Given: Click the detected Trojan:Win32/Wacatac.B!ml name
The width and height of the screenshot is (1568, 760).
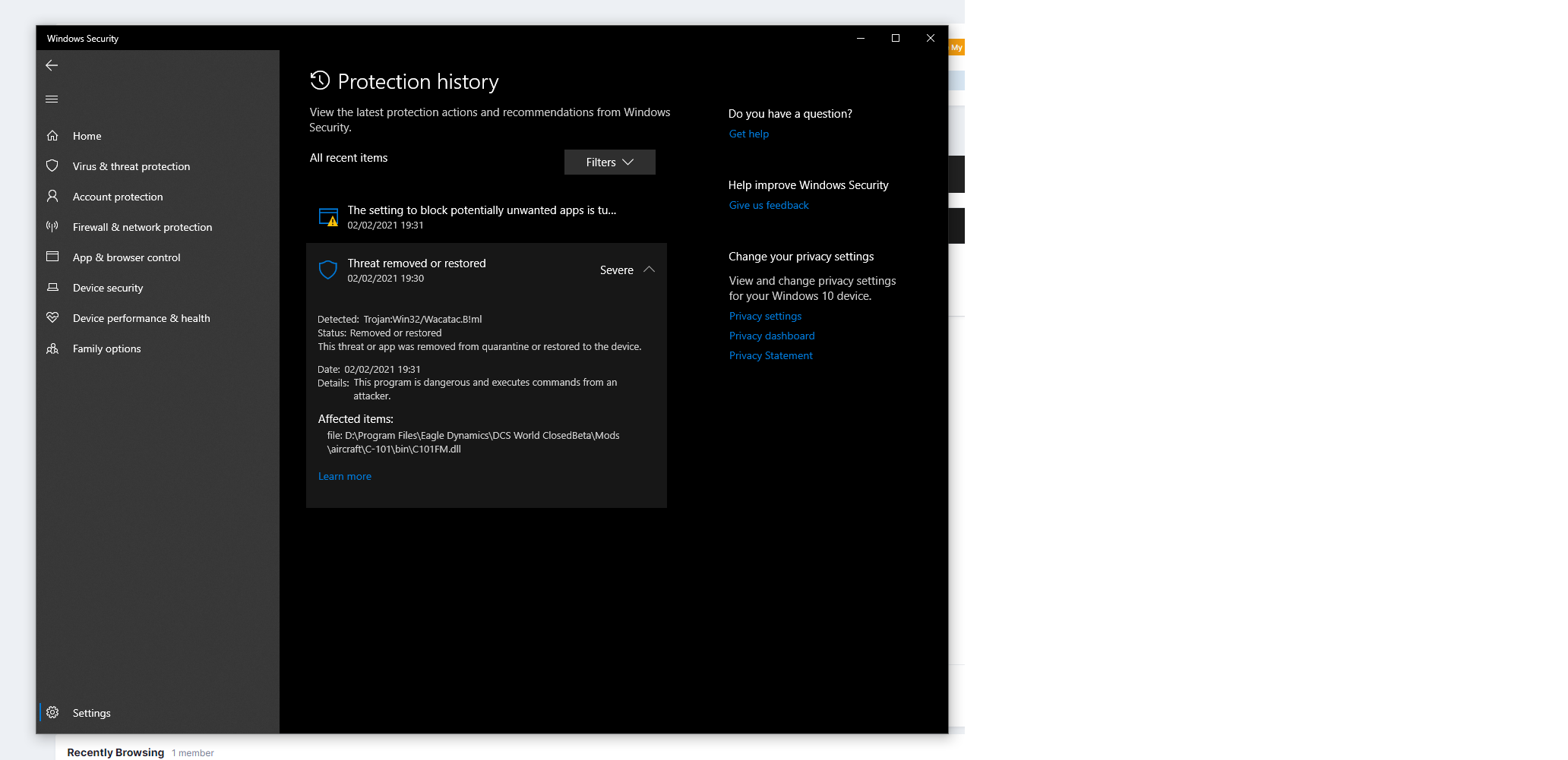Looking at the screenshot, I should 422,319.
